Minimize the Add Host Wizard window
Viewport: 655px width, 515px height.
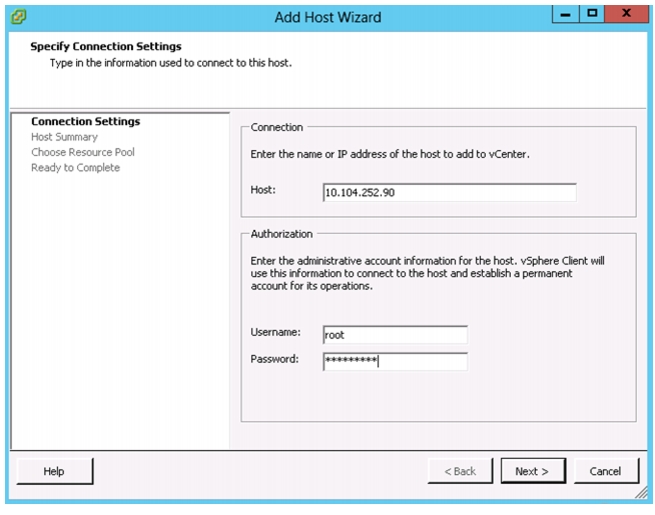(x=566, y=14)
